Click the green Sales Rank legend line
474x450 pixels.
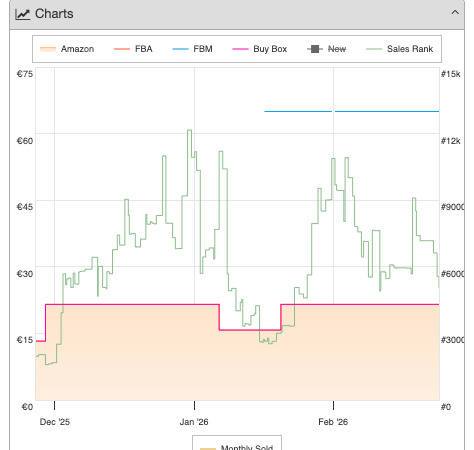tap(374, 49)
